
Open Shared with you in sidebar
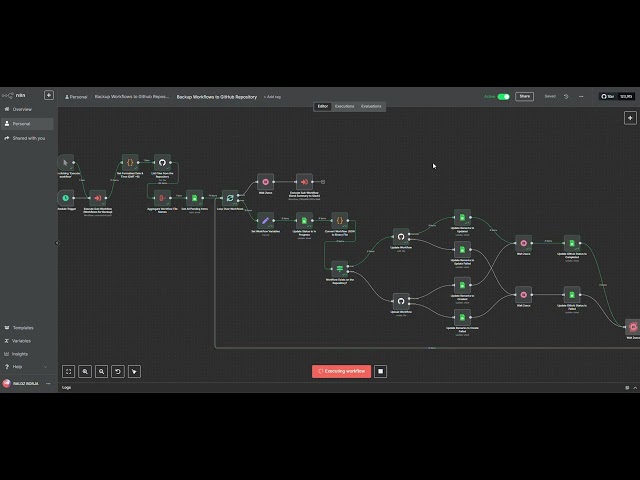tap(27, 138)
